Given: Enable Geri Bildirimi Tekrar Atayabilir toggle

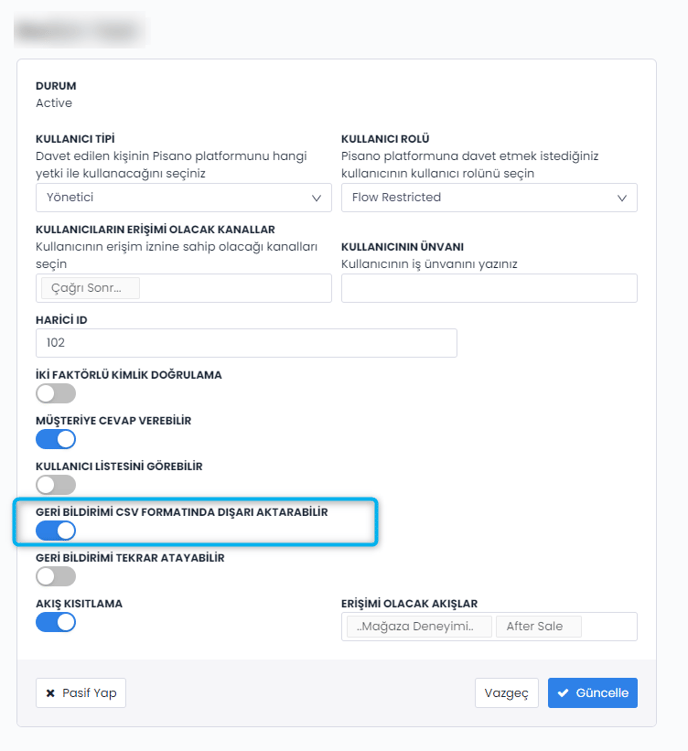Looking at the screenshot, I should [56, 576].
